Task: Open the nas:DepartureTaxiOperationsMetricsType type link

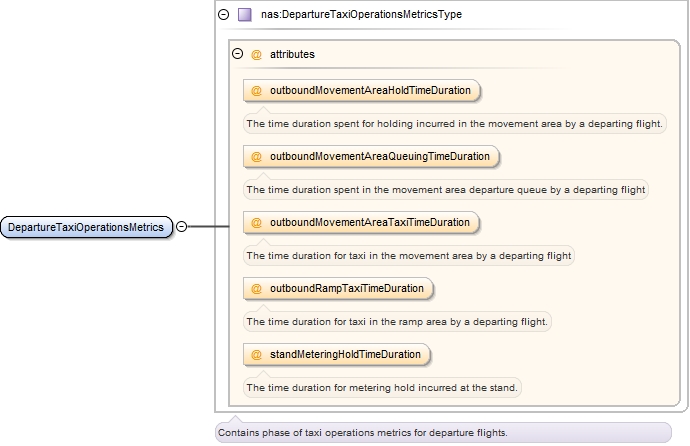Action: pyautogui.click(x=361, y=15)
